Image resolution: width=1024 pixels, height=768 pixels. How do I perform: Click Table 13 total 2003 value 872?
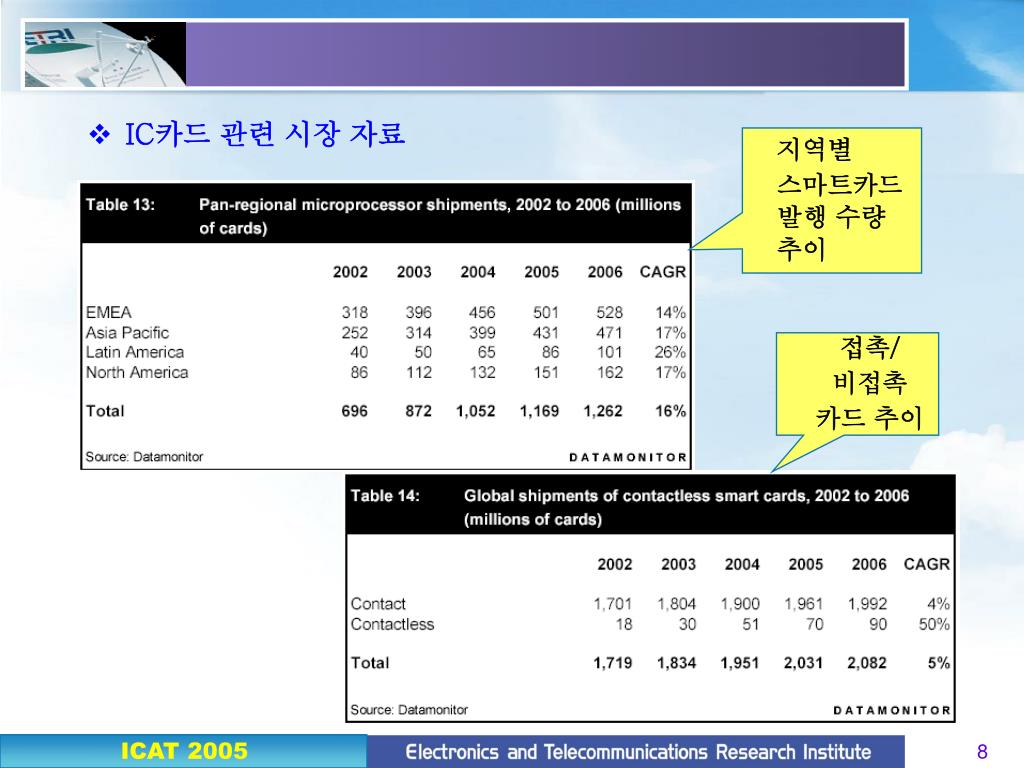click(x=418, y=411)
